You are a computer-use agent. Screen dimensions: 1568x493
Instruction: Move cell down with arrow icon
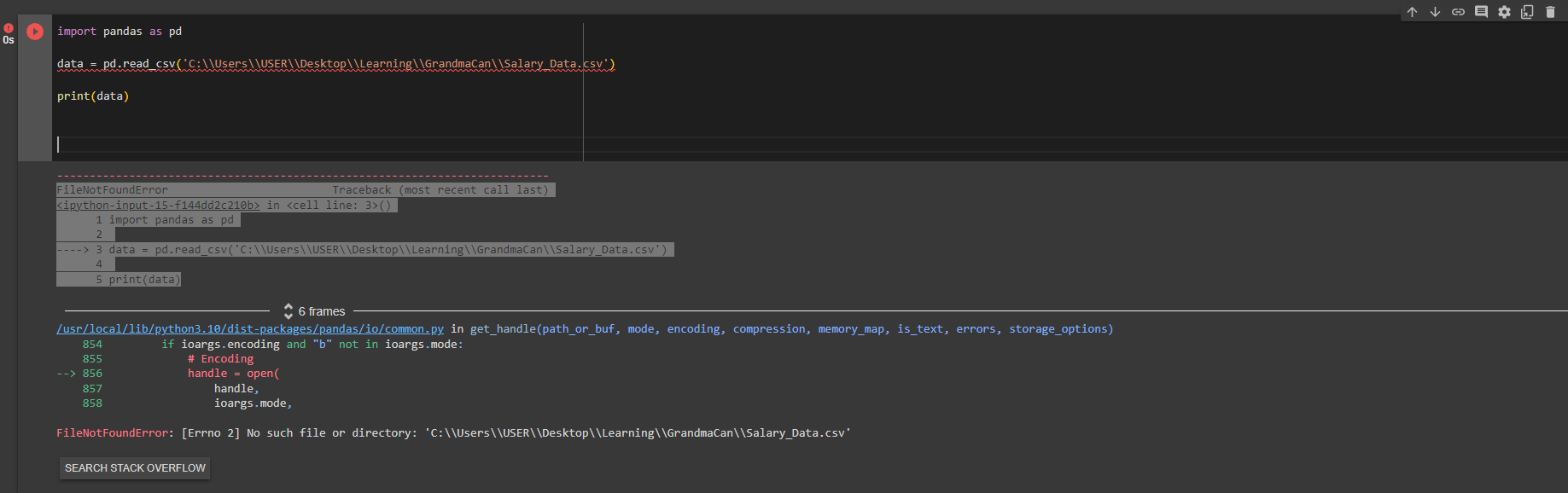[x=1435, y=12]
